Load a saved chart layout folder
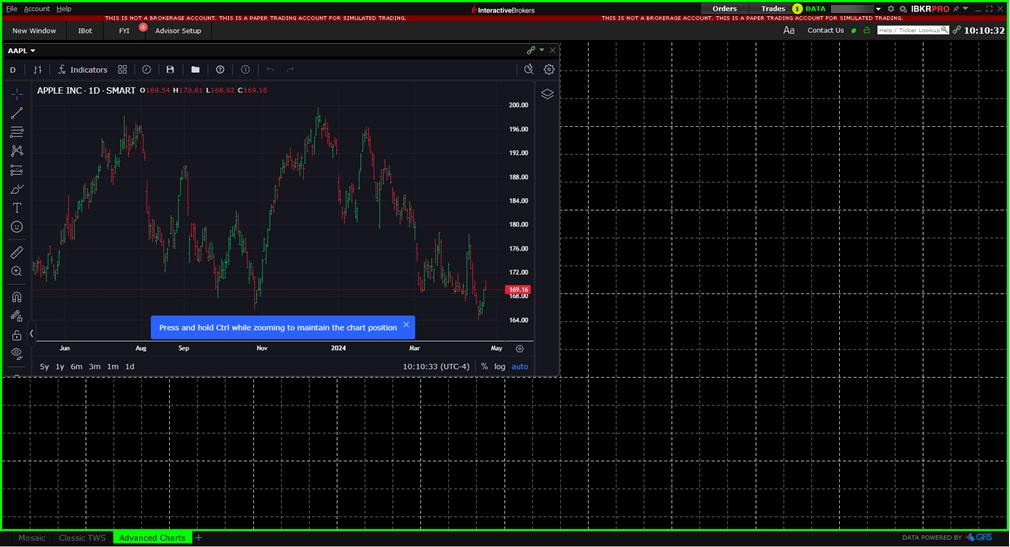Image resolution: width=1010 pixels, height=547 pixels. [195, 70]
